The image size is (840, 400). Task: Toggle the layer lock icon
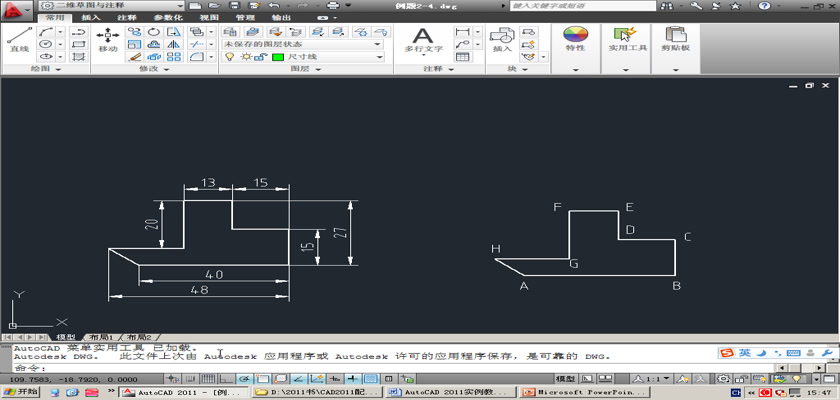260,57
